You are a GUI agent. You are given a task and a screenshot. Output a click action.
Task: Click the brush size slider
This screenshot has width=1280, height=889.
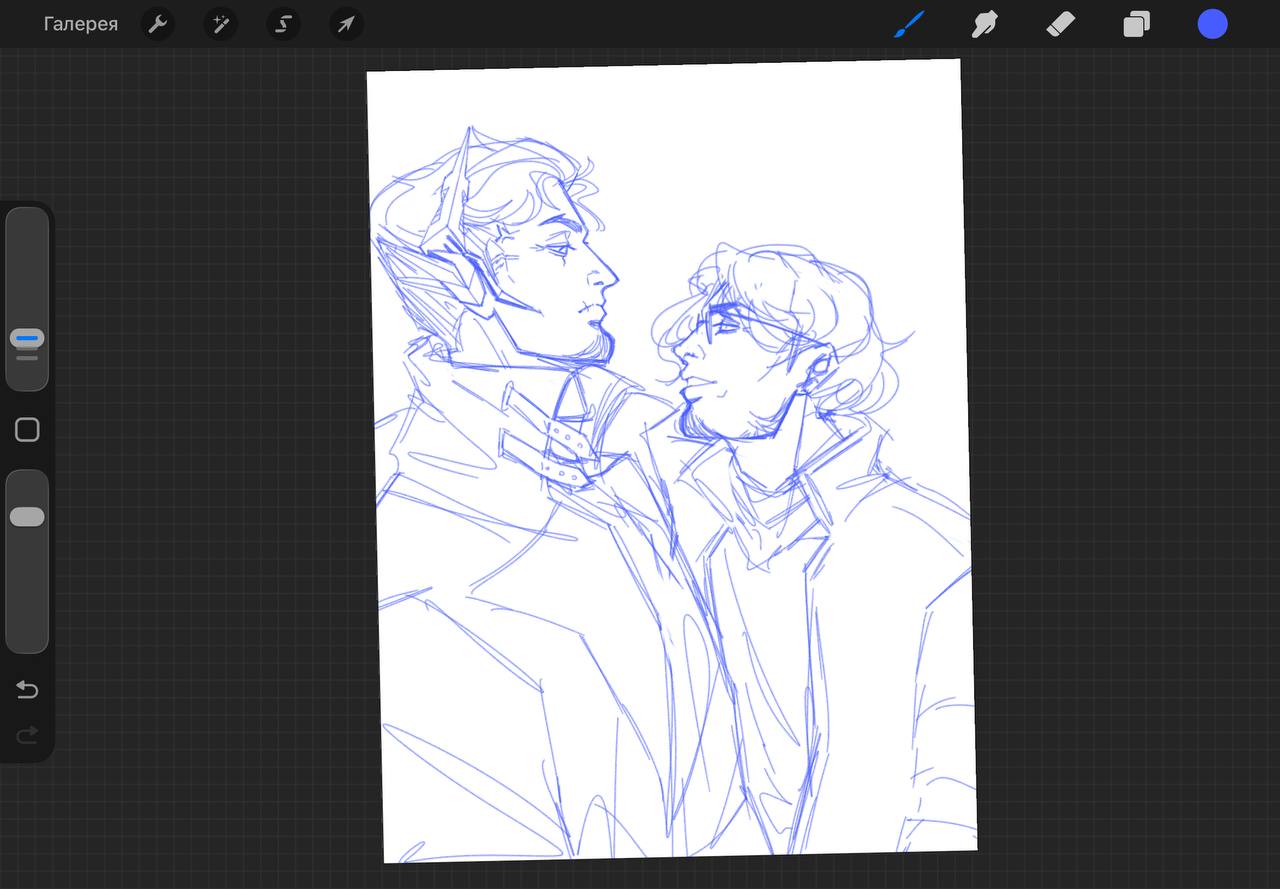click(x=27, y=298)
